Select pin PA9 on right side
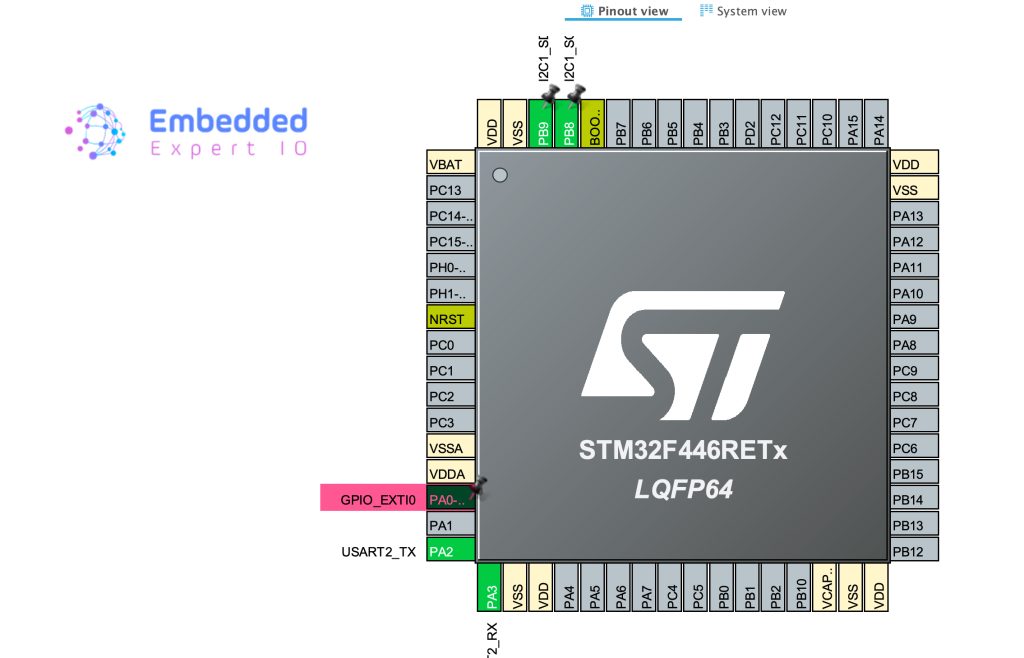The image size is (1024, 658). (914, 318)
